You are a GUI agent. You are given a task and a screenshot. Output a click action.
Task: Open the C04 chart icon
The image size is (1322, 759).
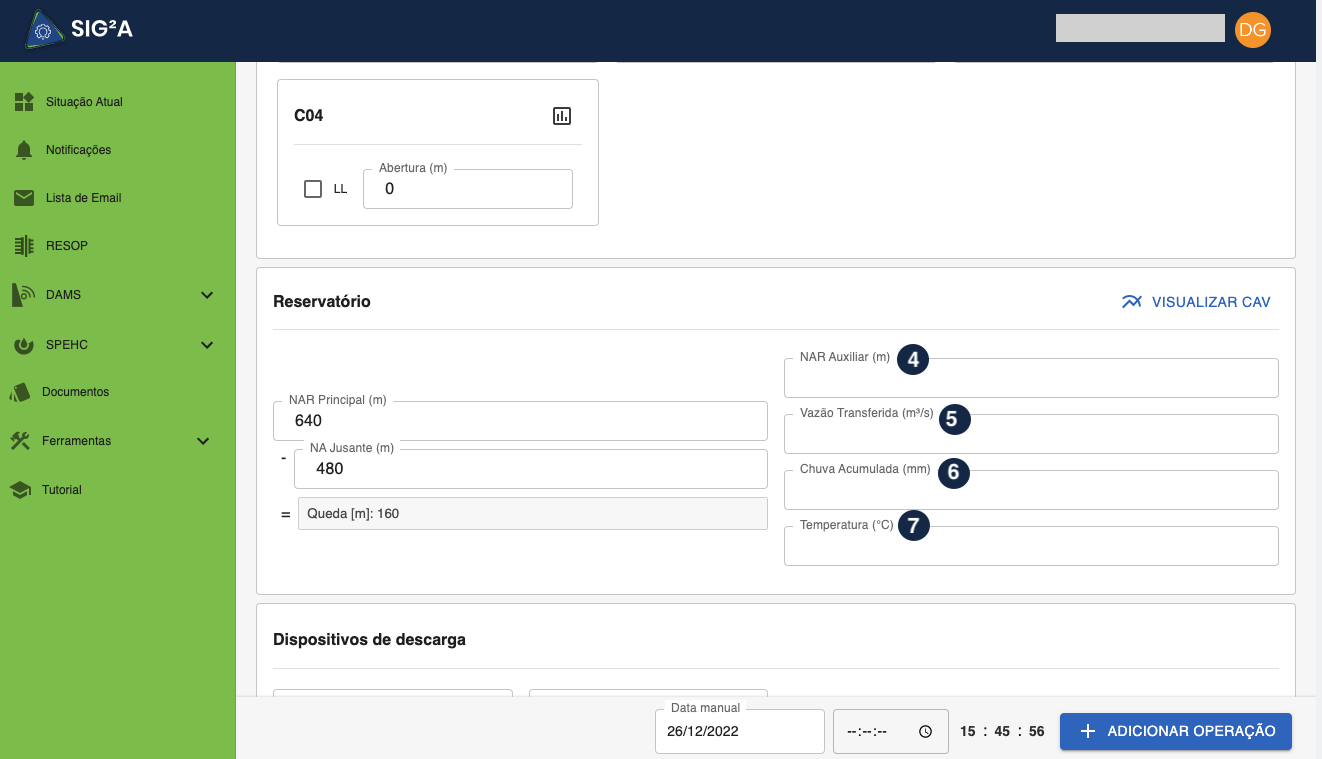tap(562, 116)
